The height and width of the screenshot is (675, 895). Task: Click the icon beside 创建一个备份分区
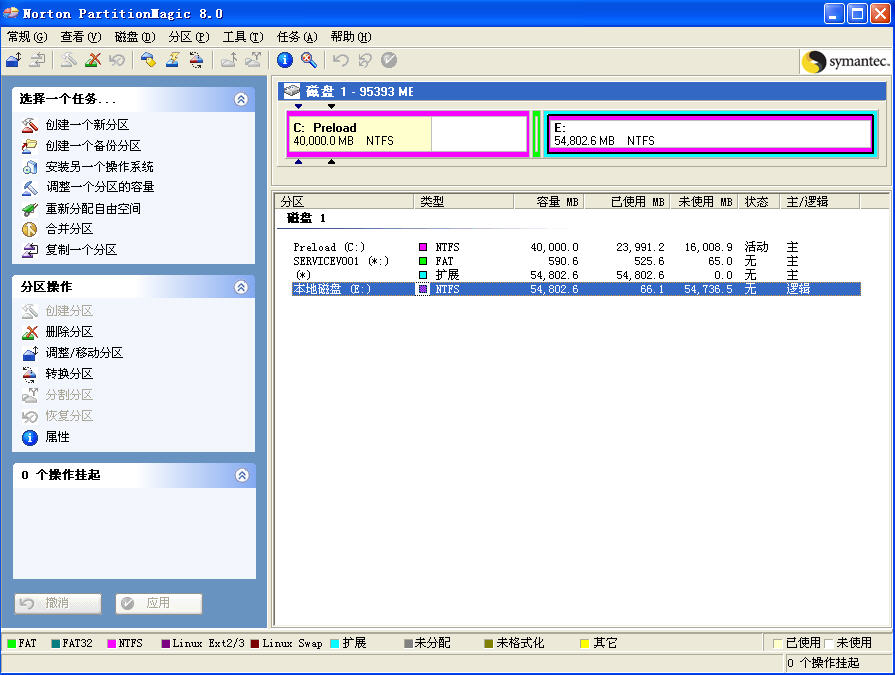(x=30, y=145)
